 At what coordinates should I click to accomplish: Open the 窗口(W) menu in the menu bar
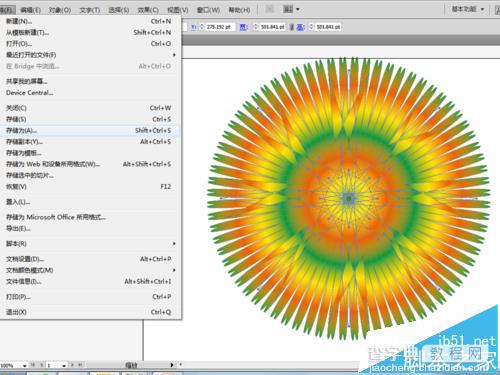(x=208, y=10)
